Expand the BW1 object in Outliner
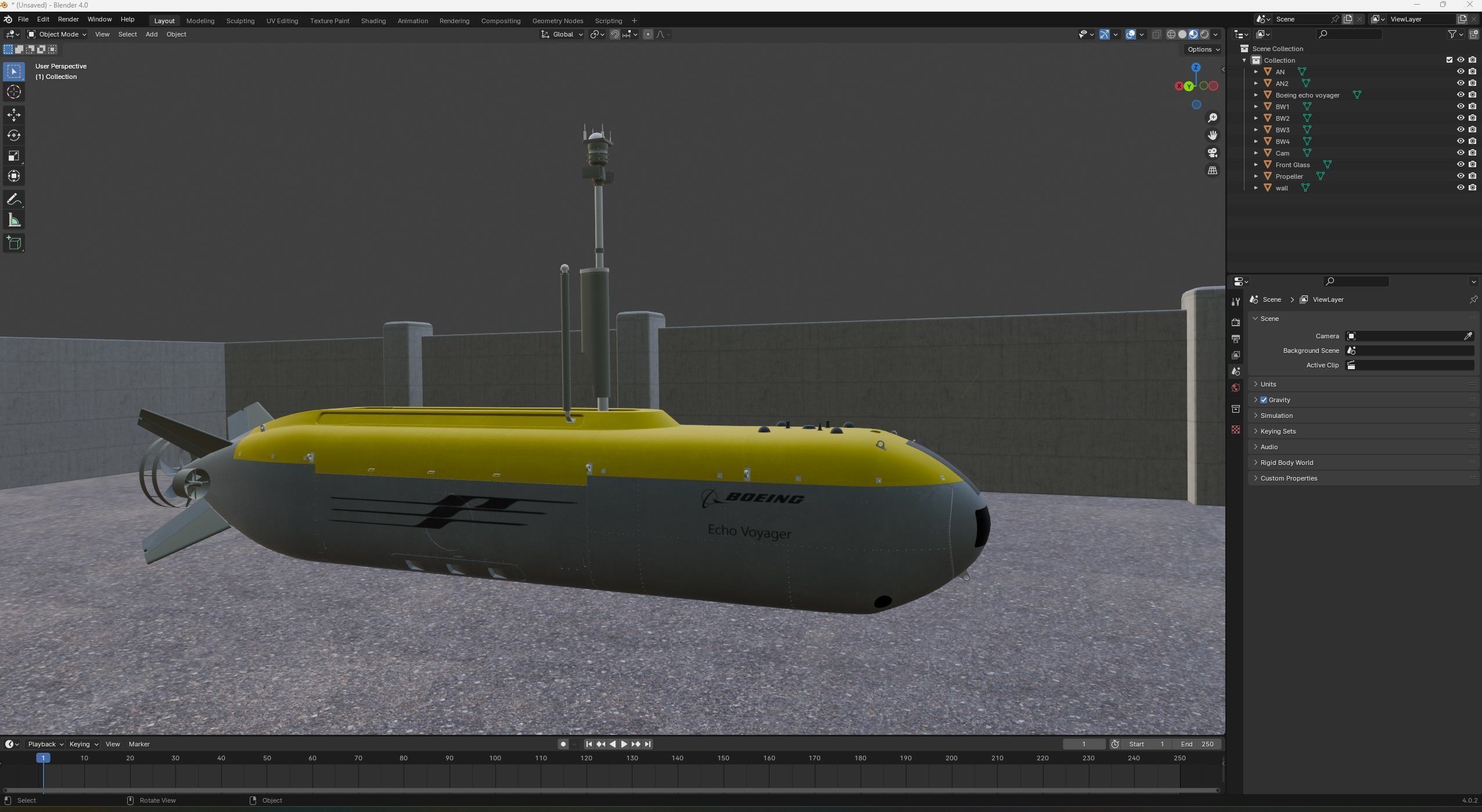The height and width of the screenshot is (812, 1482). (1256, 106)
